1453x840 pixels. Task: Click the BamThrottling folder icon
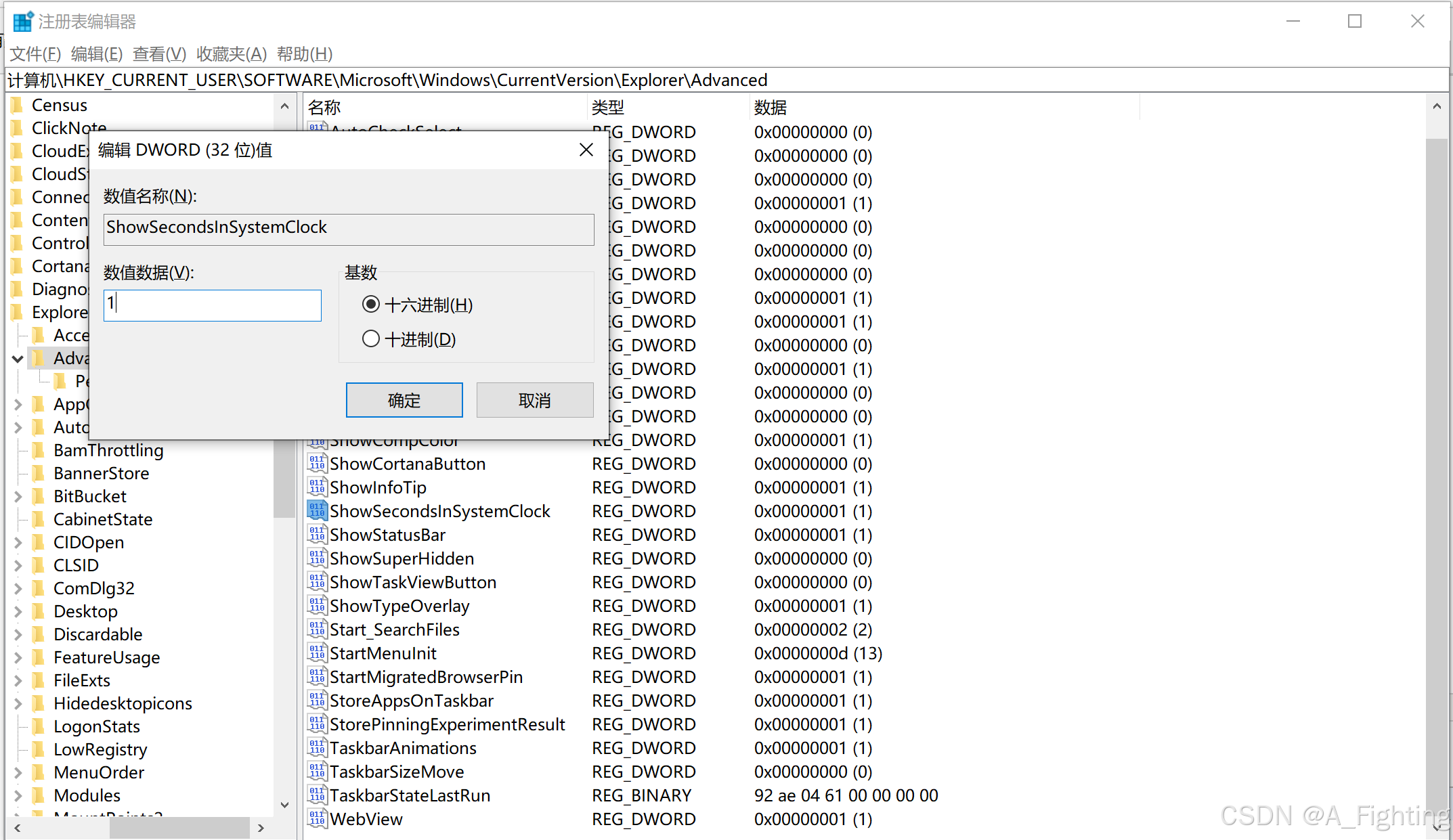pos(39,450)
